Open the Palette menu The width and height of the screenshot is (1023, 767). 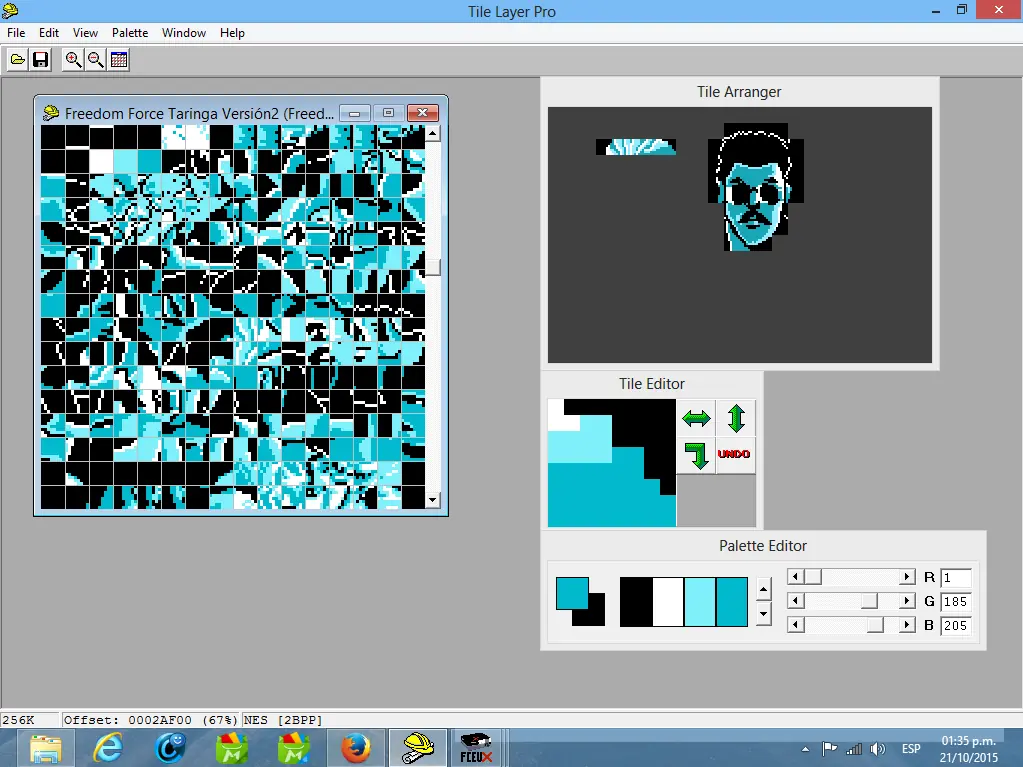tap(130, 33)
